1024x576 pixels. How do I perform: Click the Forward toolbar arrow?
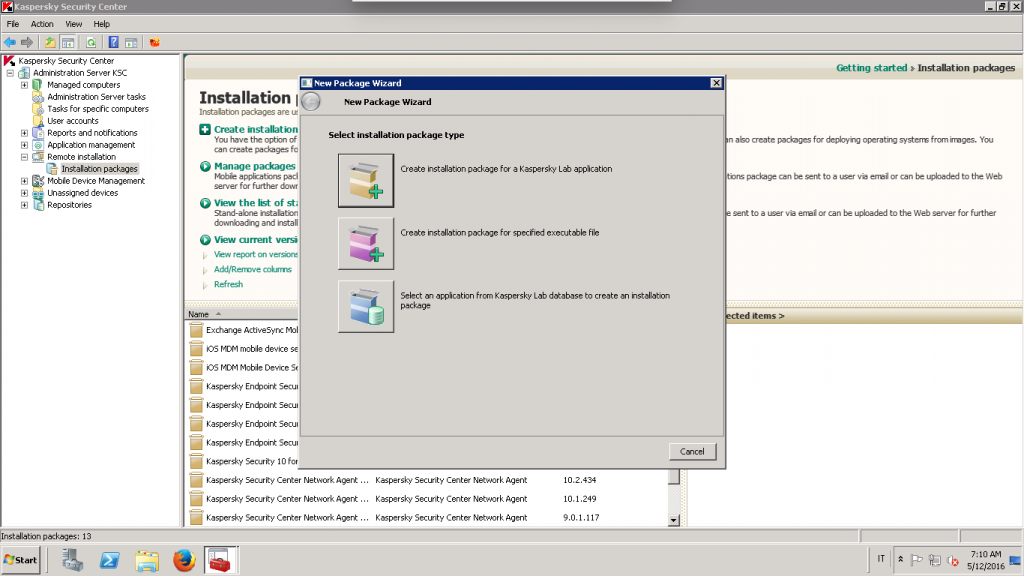tap(27, 42)
